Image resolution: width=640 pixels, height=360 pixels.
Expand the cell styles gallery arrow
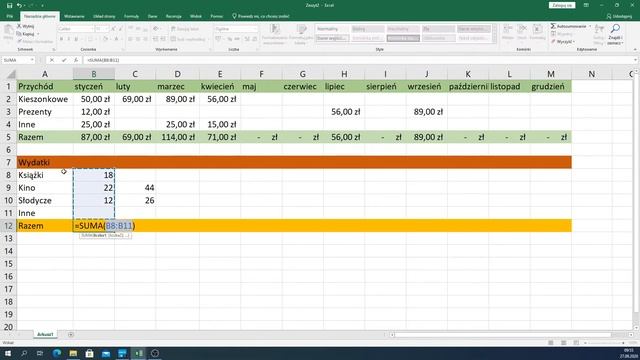(x=494, y=41)
